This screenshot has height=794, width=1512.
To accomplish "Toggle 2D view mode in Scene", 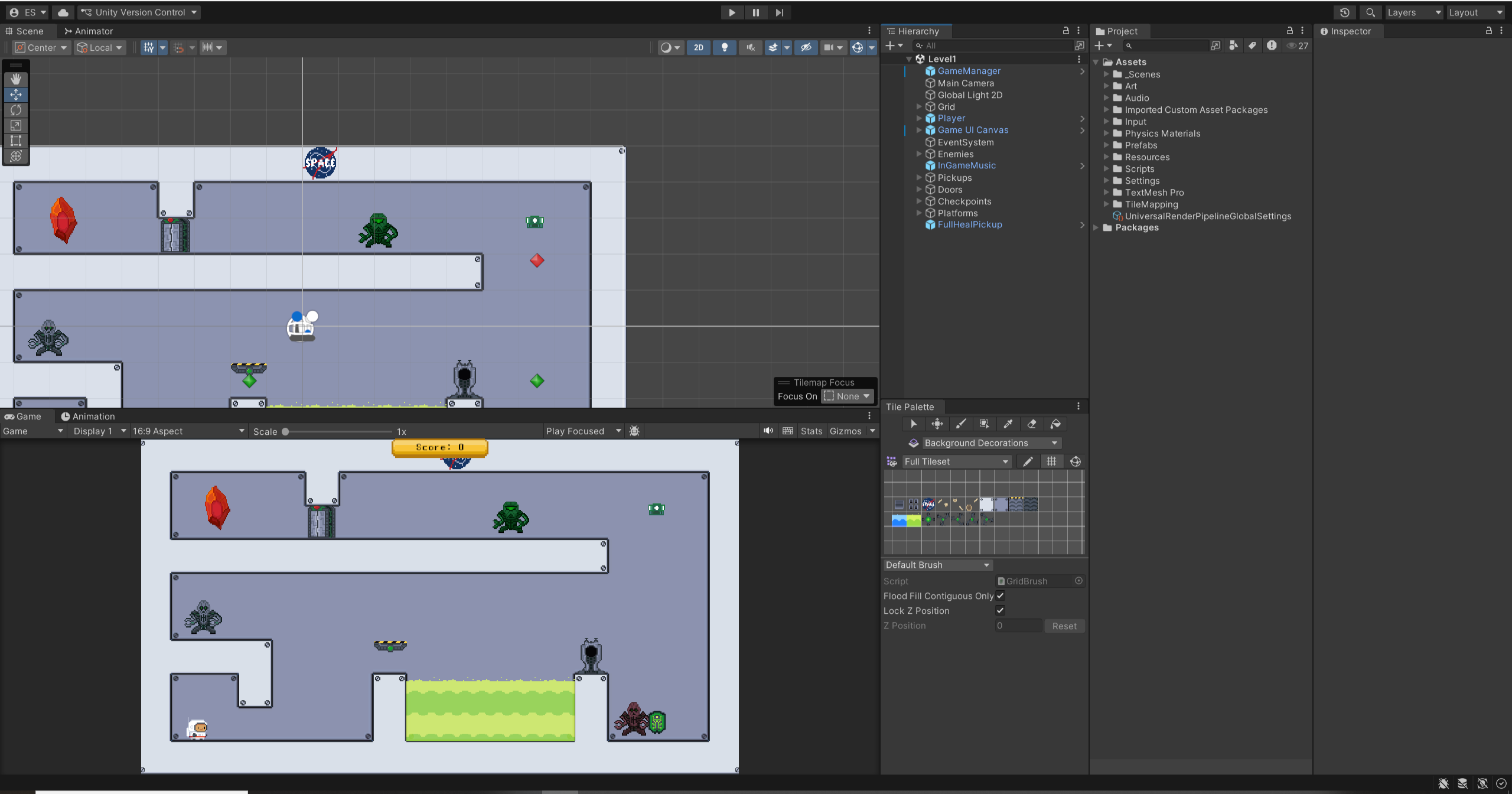I will [698, 47].
